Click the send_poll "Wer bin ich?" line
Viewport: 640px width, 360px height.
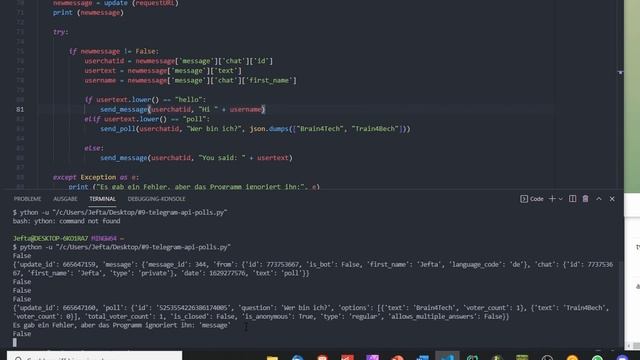(x=255, y=129)
